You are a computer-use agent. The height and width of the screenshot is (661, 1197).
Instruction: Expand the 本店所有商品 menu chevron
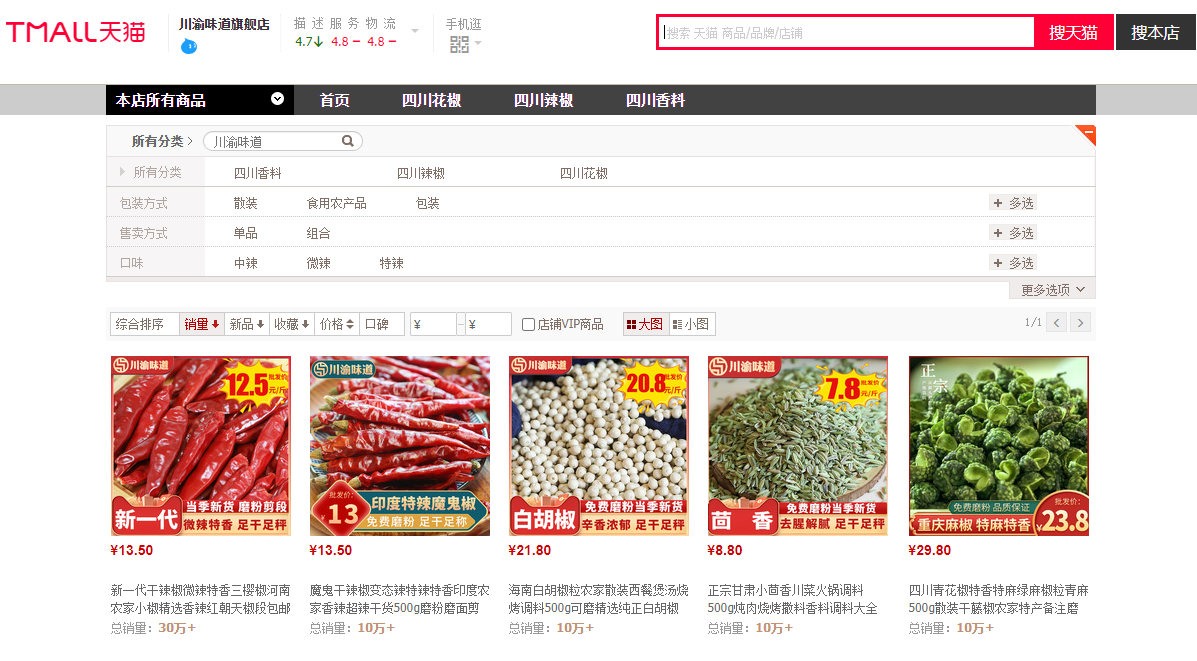tap(277, 100)
